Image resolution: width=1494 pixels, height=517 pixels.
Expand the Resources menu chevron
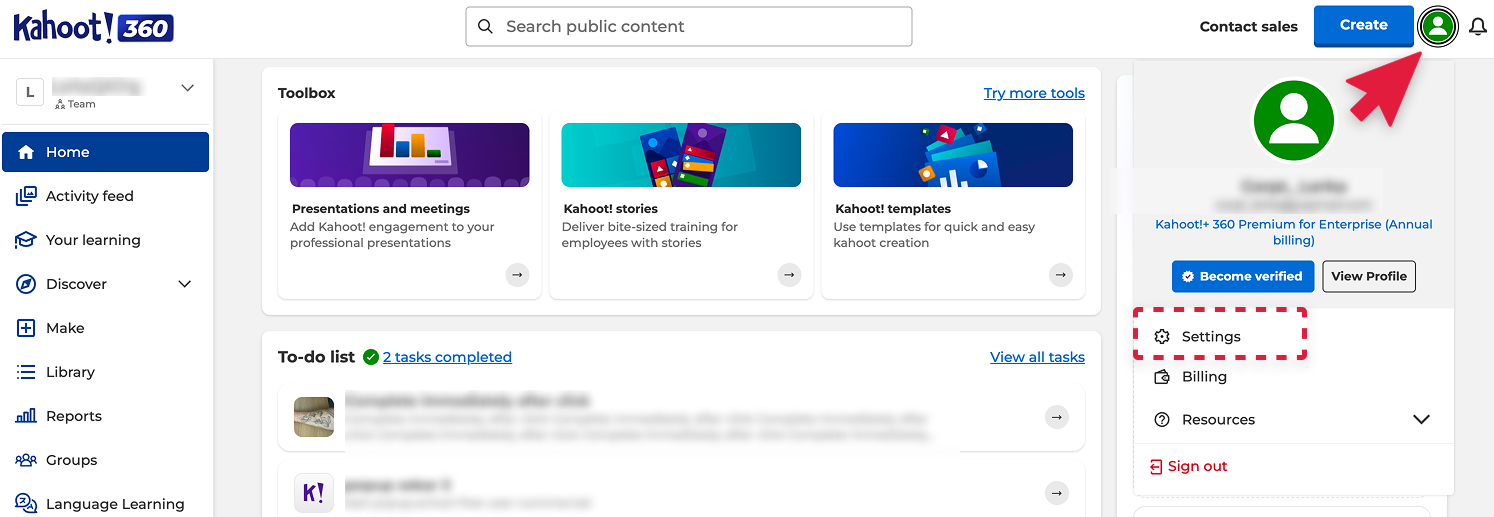click(x=1421, y=420)
